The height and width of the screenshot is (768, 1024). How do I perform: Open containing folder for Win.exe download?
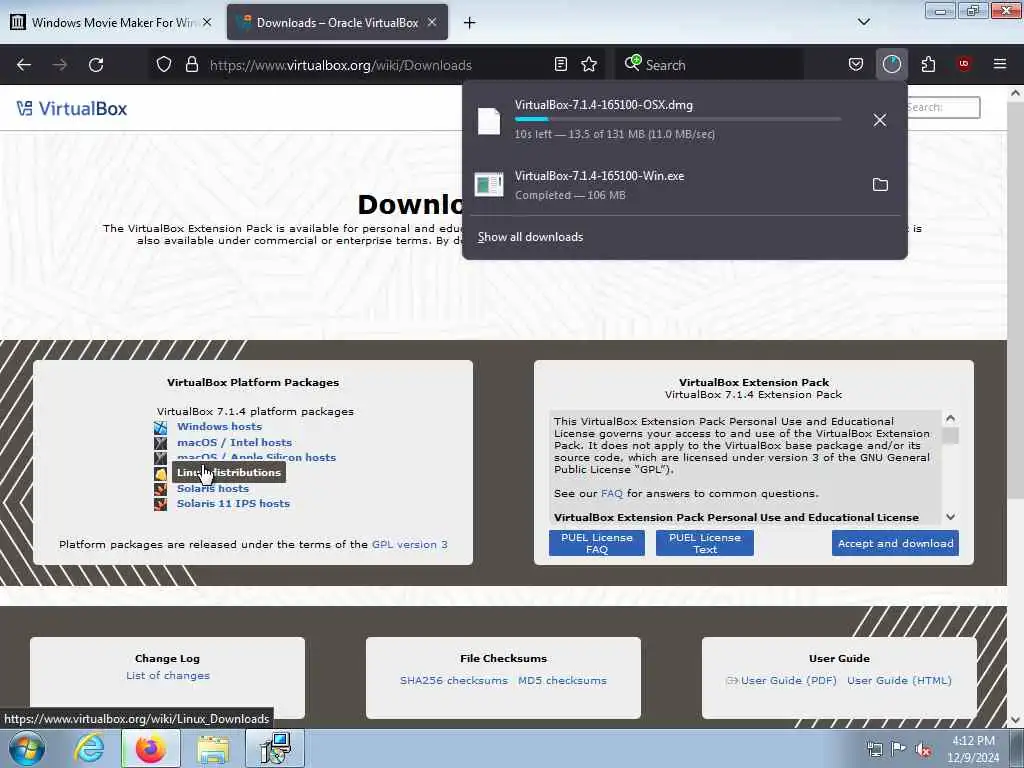(880, 185)
